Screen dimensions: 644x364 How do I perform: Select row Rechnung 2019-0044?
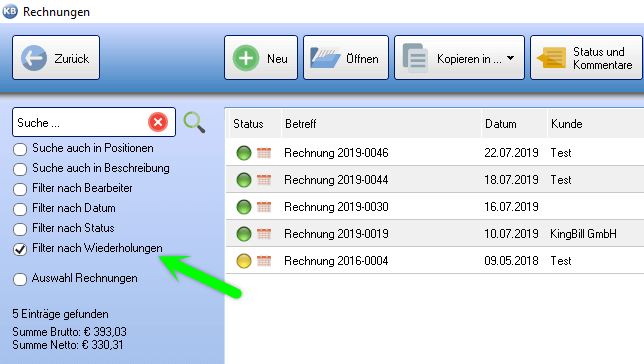[435, 180]
